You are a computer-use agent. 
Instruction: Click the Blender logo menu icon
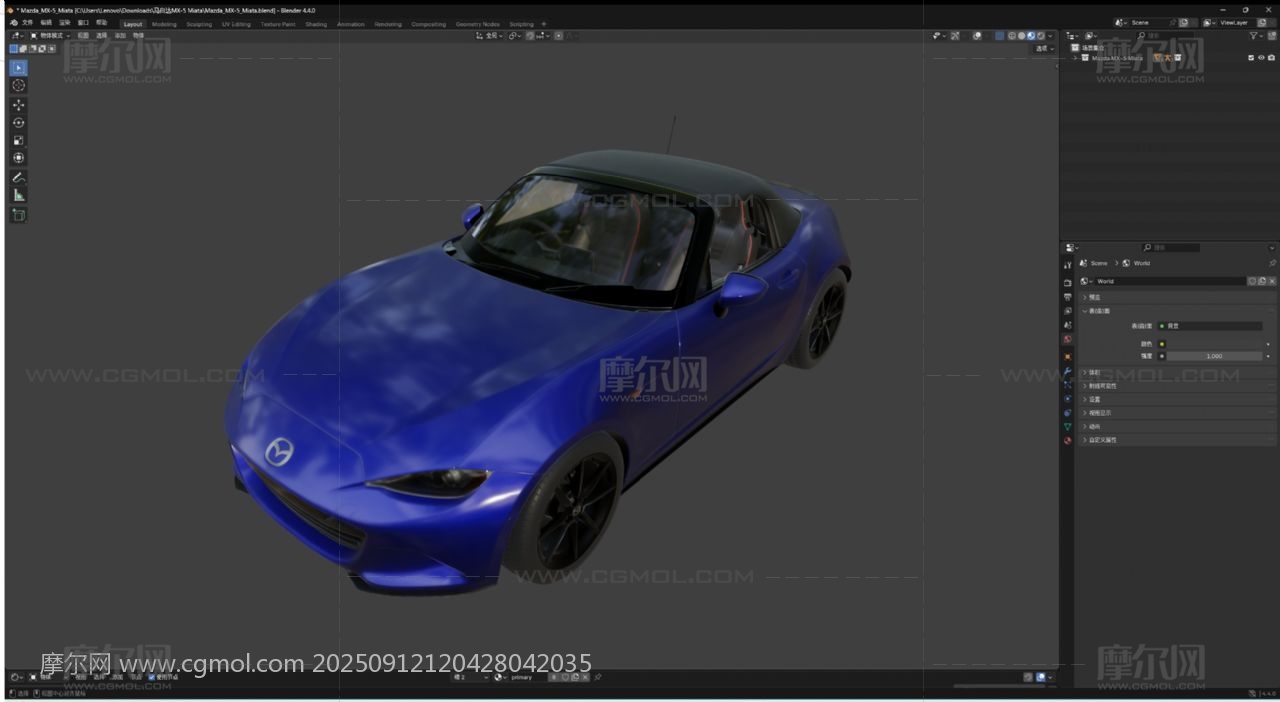coord(13,23)
